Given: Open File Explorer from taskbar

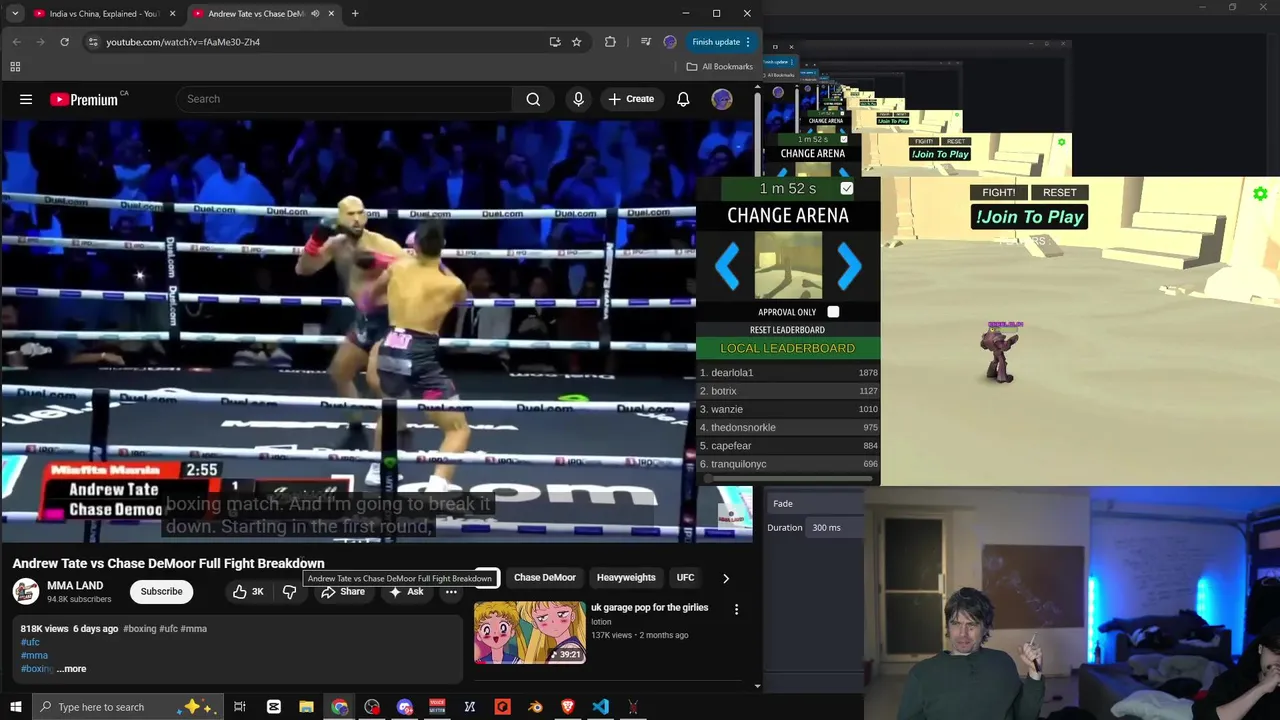Looking at the screenshot, I should [x=306, y=707].
